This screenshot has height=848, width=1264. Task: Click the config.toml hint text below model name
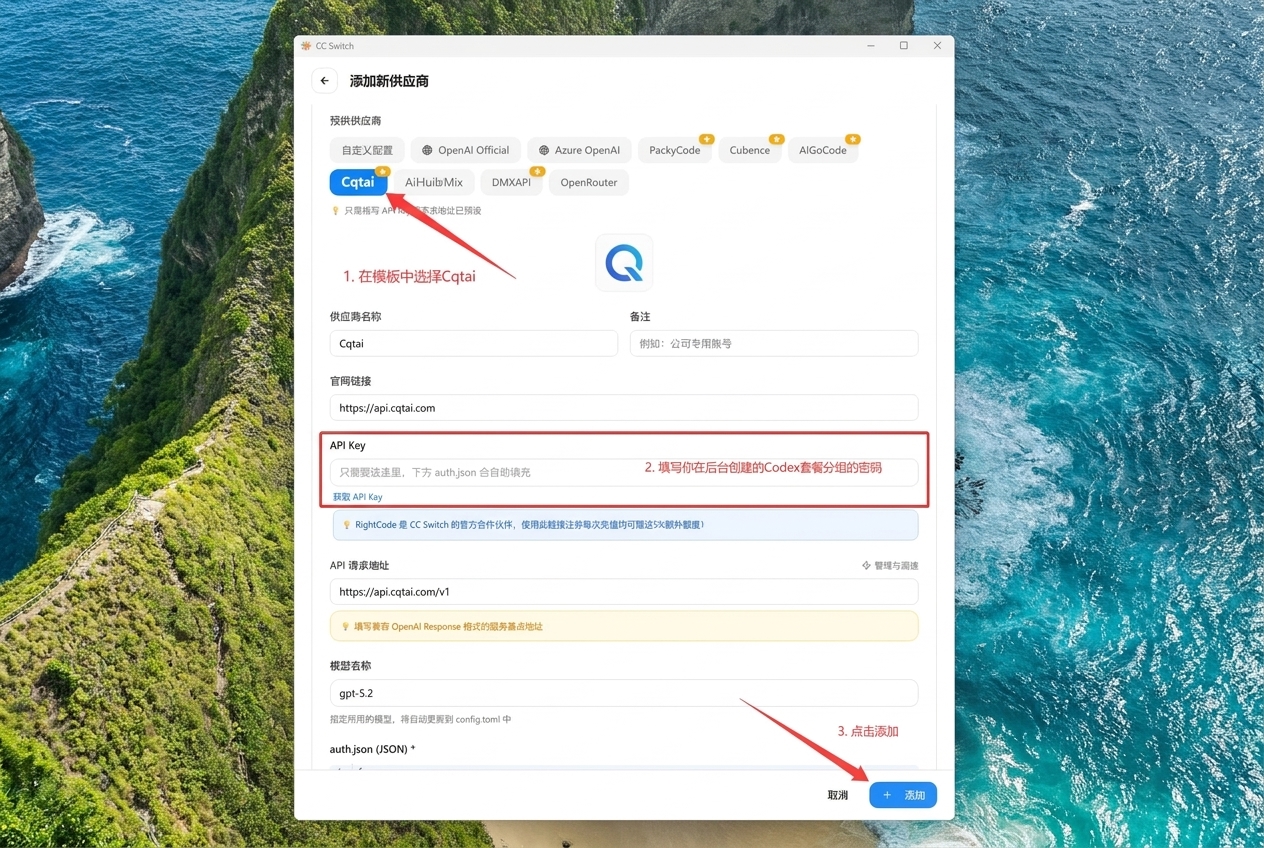pyautogui.click(x=421, y=719)
